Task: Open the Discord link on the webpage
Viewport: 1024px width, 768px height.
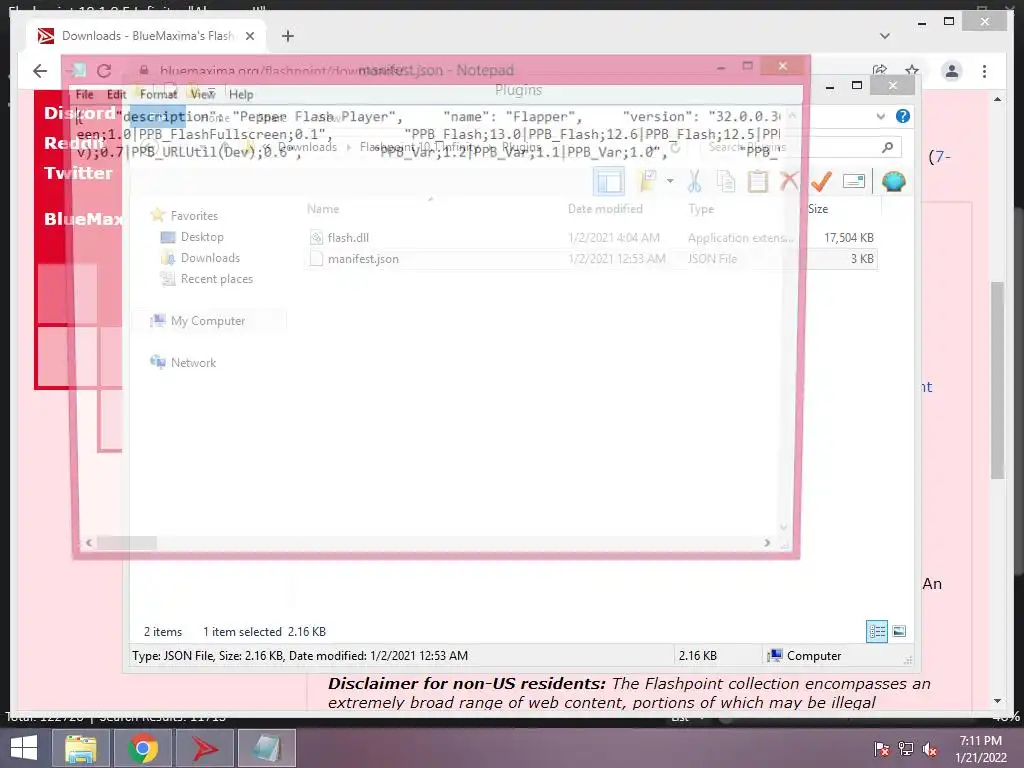Action: [80, 113]
